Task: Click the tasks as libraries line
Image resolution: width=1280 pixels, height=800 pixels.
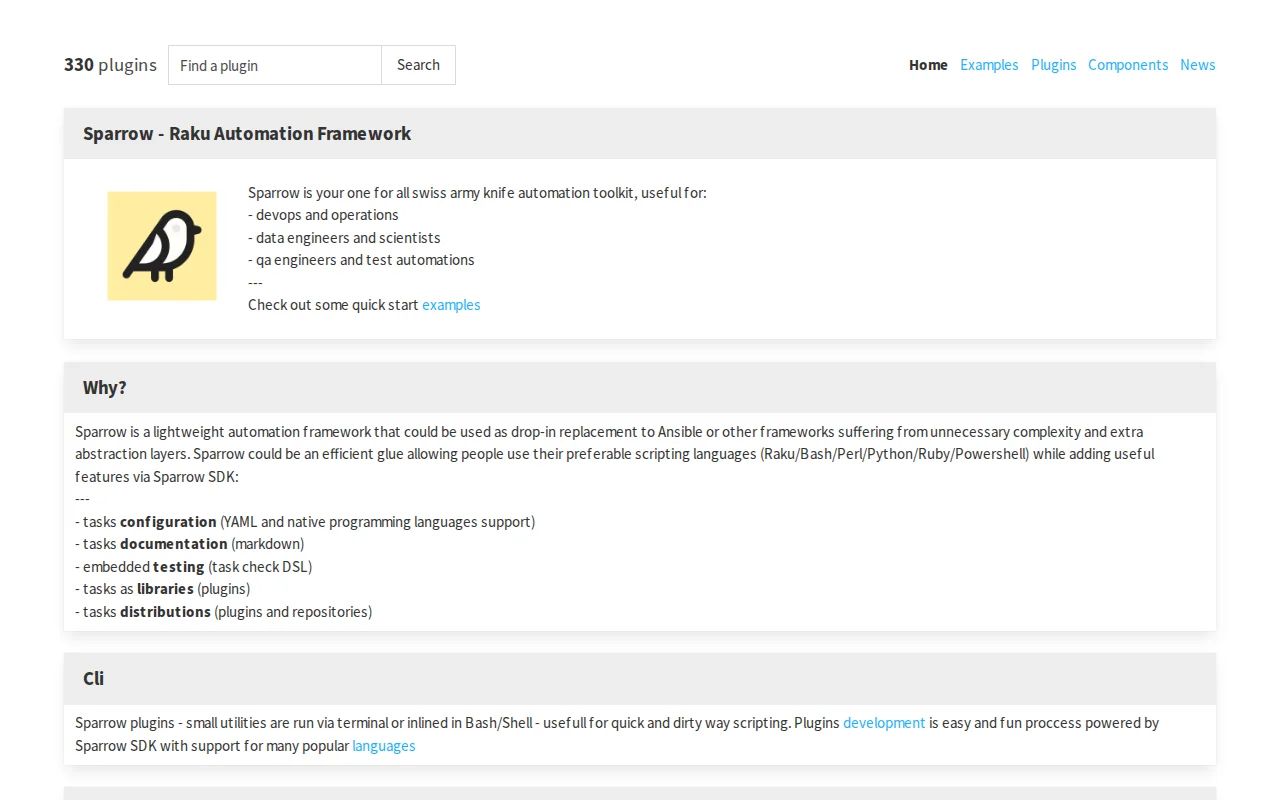Action: click(x=163, y=589)
